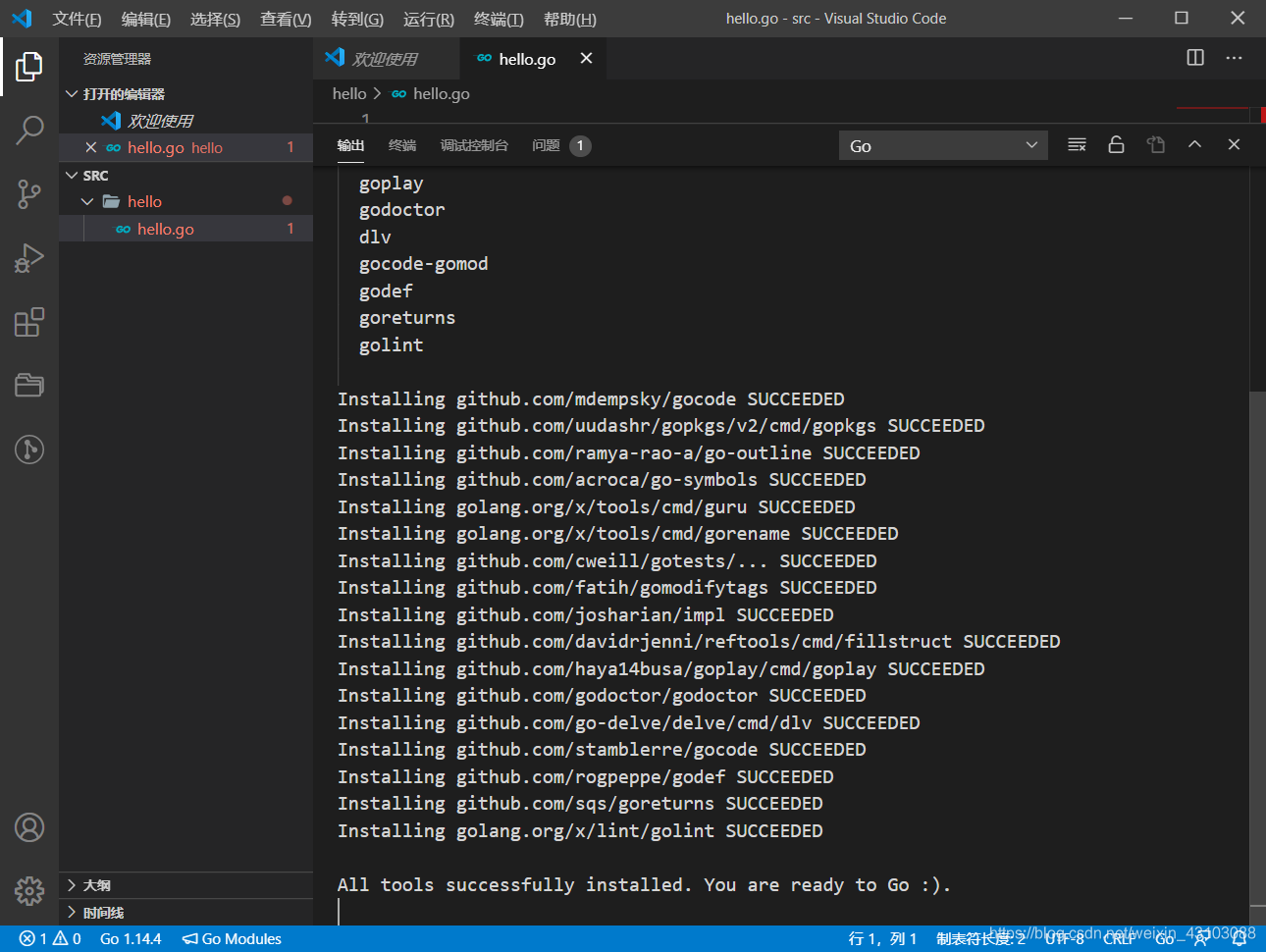Switch to the Problems panel tab
The width and height of the screenshot is (1266, 952).
pyautogui.click(x=560, y=145)
